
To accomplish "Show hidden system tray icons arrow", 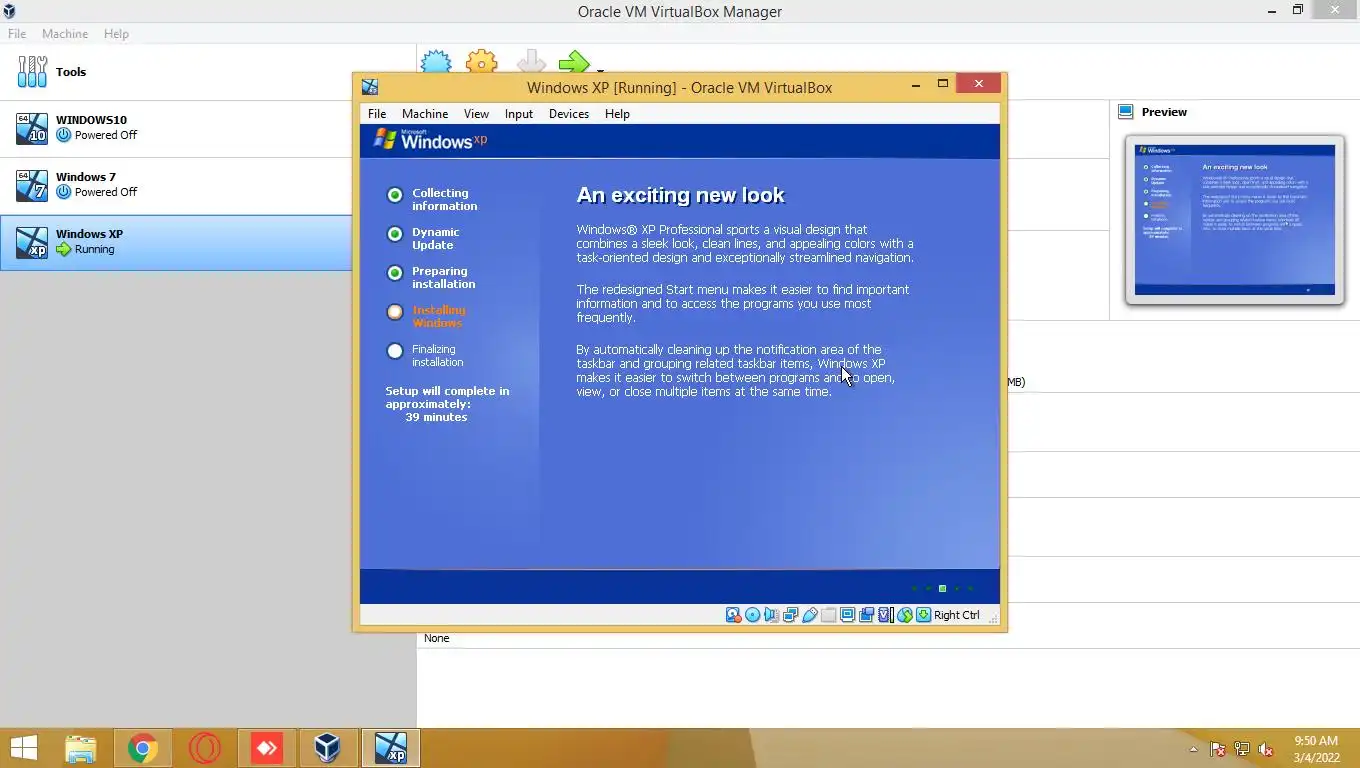I will pyautogui.click(x=1193, y=749).
